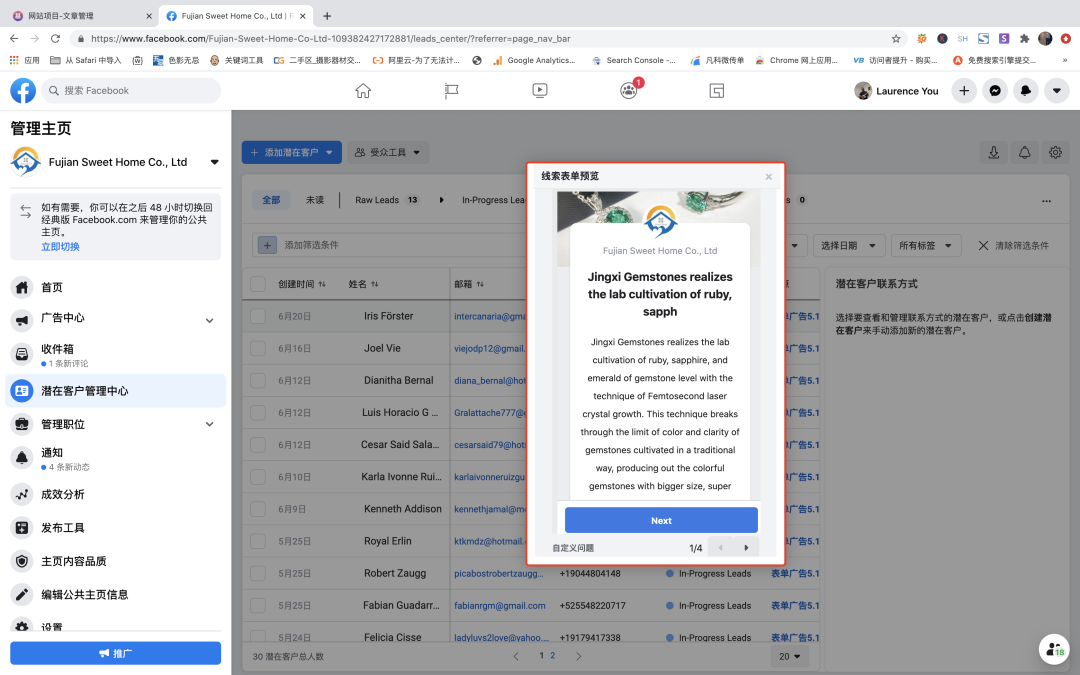This screenshot has height=675, width=1080.
Task: Click the 搜索 Facebook search field
Action: [x=132, y=90]
